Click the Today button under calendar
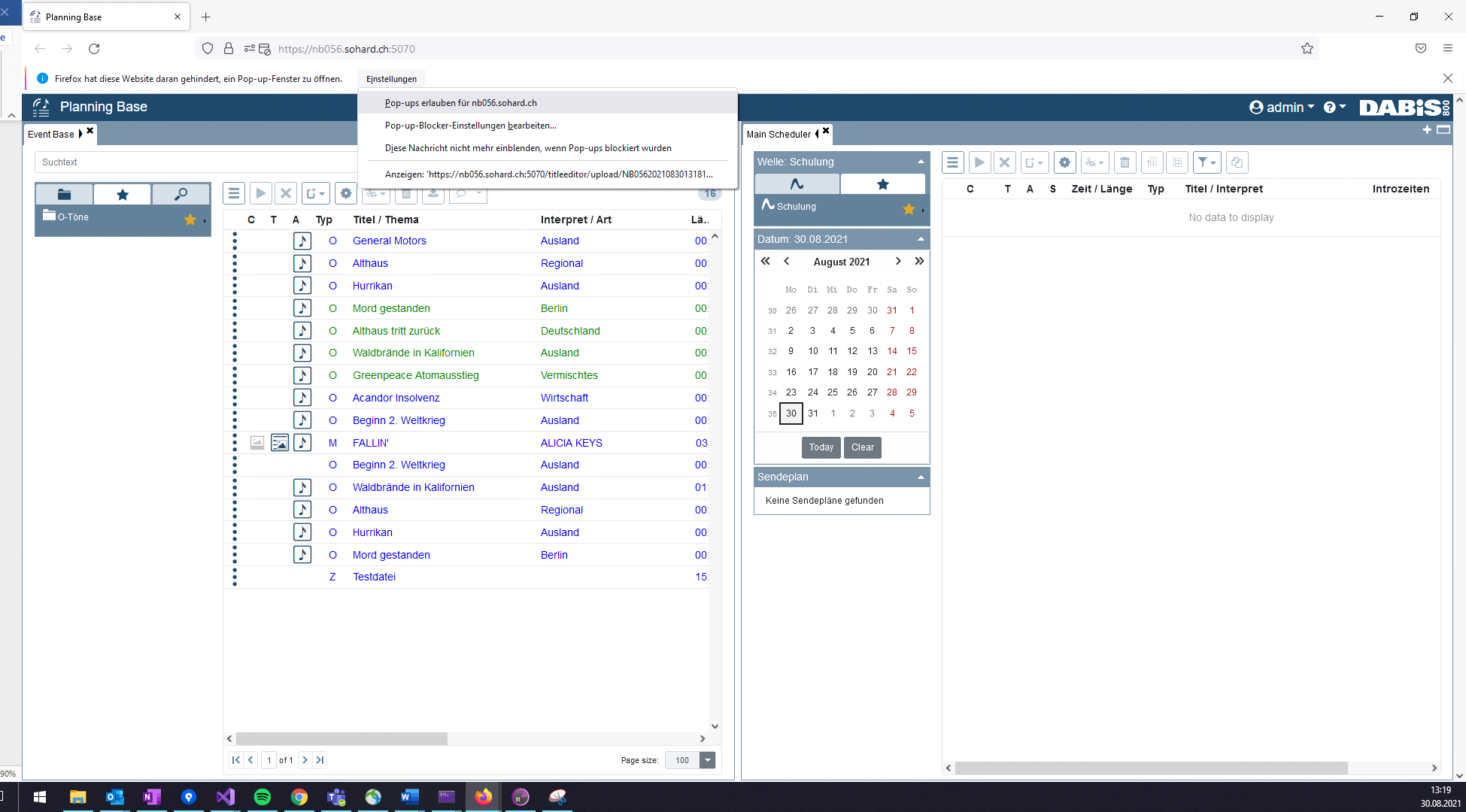The width and height of the screenshot is (1466, 812). (821, 447)
